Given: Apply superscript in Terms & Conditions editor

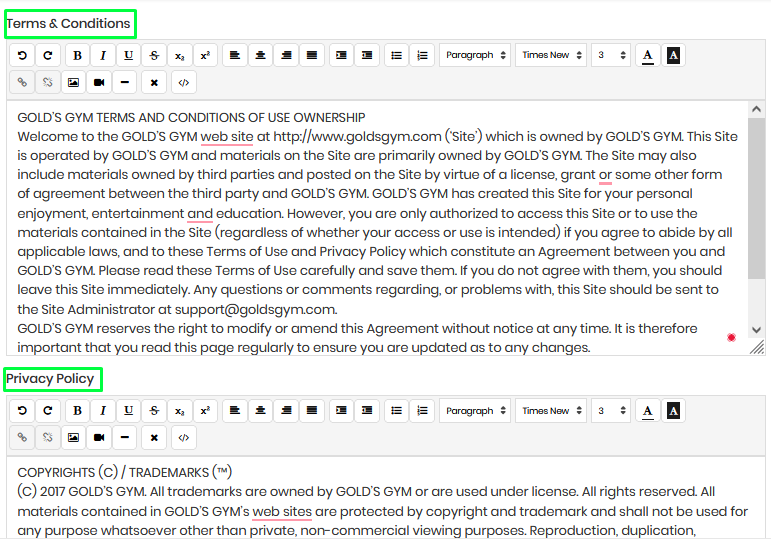Looking at the screenshot, I should [x=205, y=55].
